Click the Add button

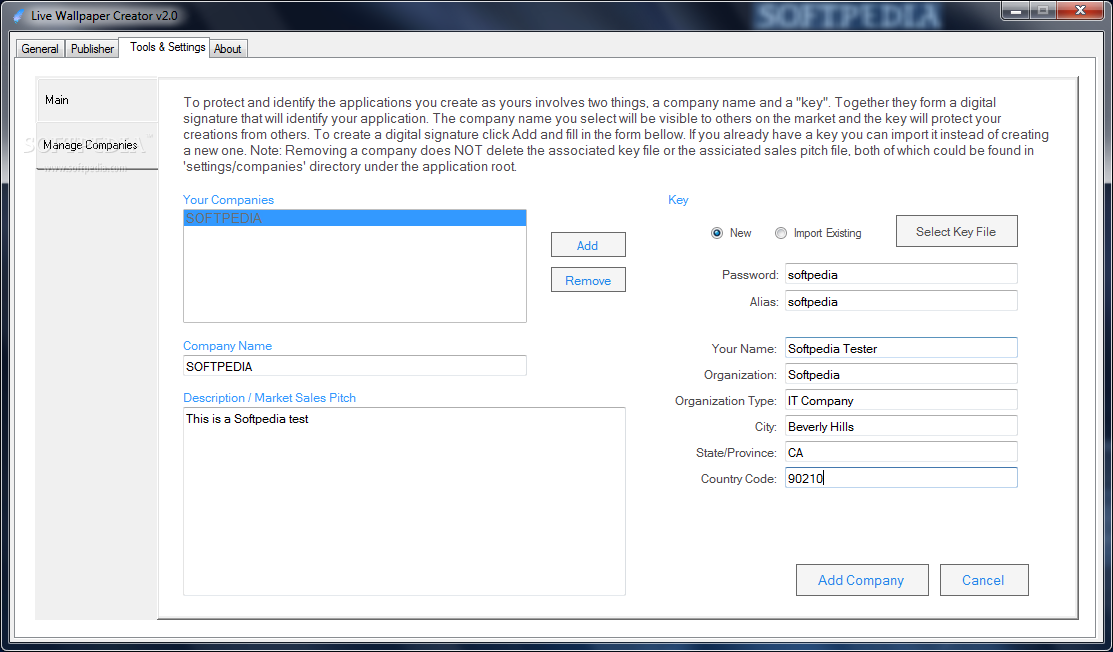click(588, 245)
